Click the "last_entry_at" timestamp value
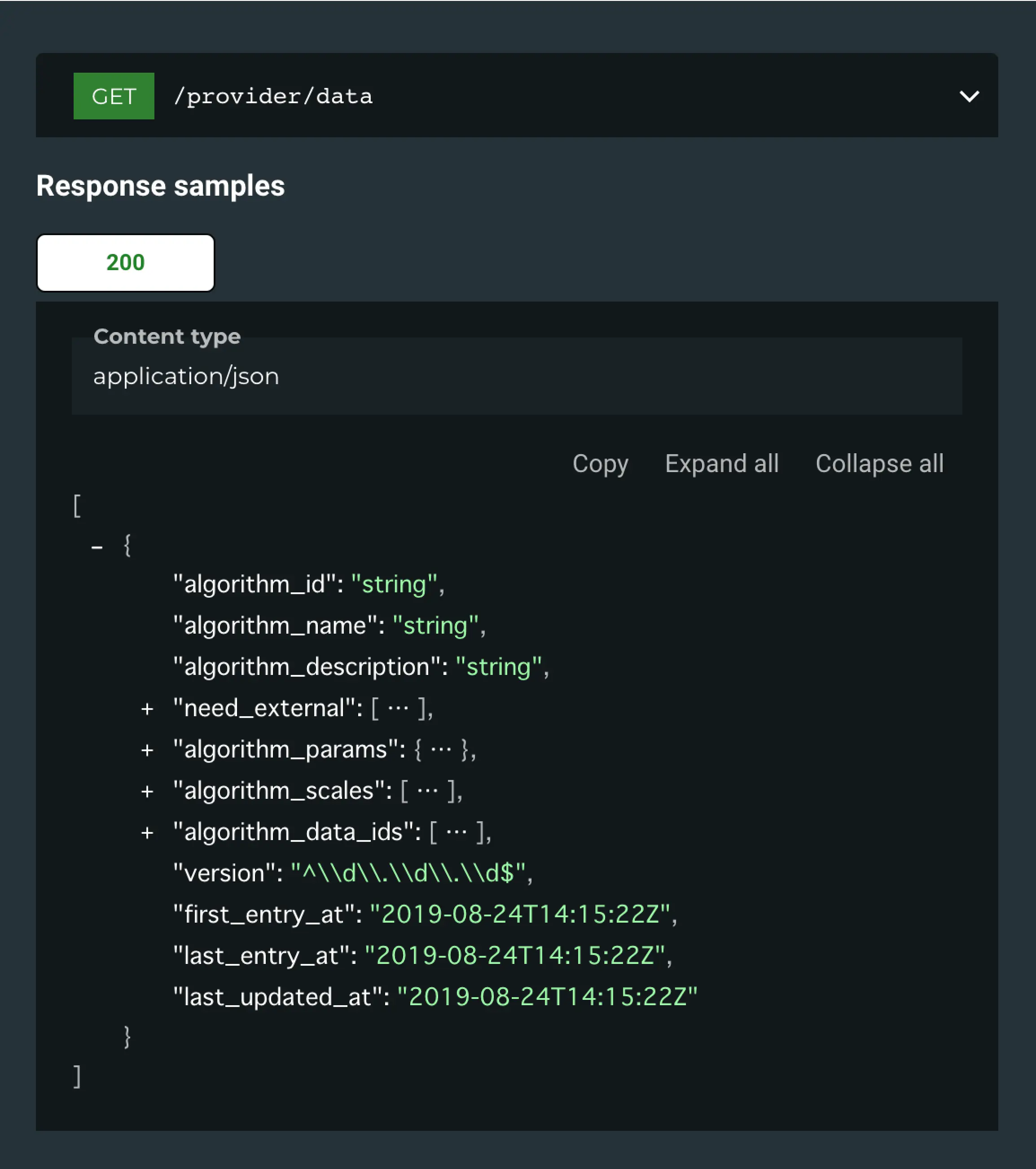 (515, 956)
